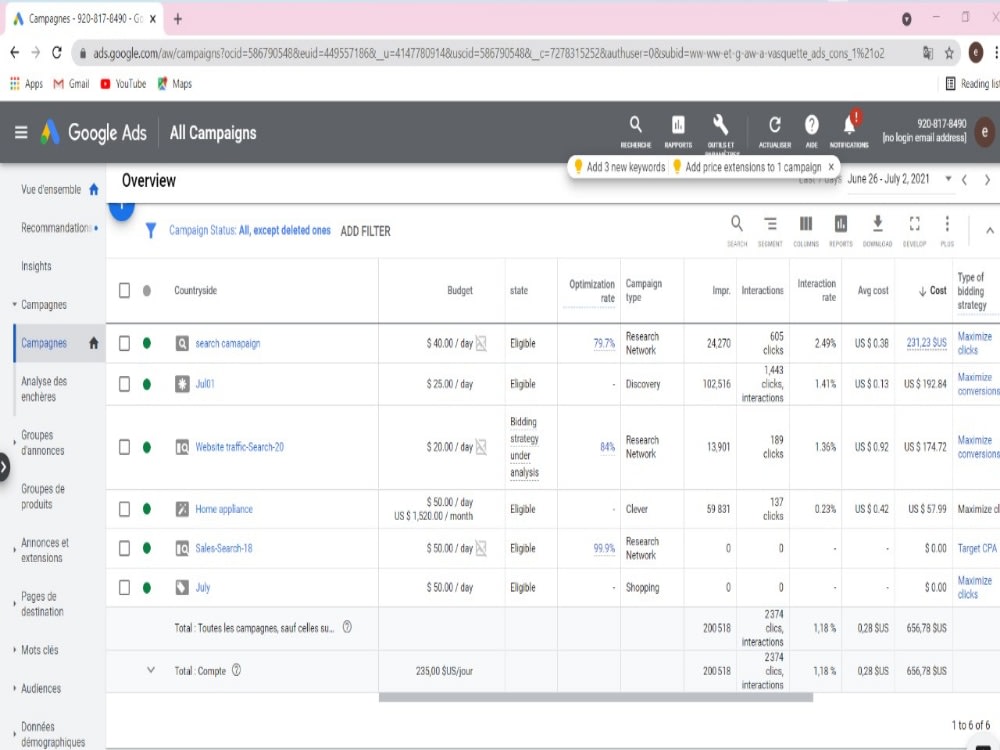The height and width of the screenshot is (750, 1000).
Task: Click the help icon beside Total Toutes les campagnes
Action: point(347,627)
